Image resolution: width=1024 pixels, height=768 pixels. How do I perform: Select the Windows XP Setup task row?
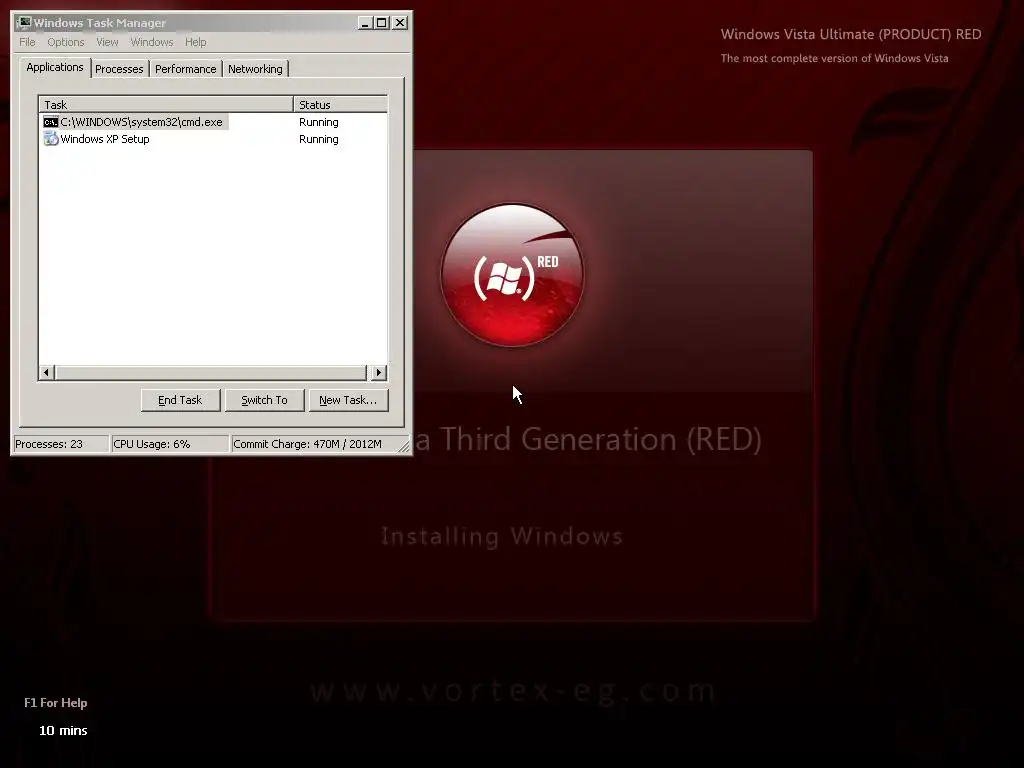coord(213,139)
